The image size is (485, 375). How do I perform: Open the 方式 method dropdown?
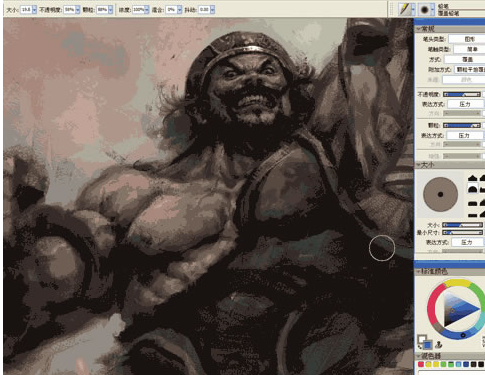(465, 59)
